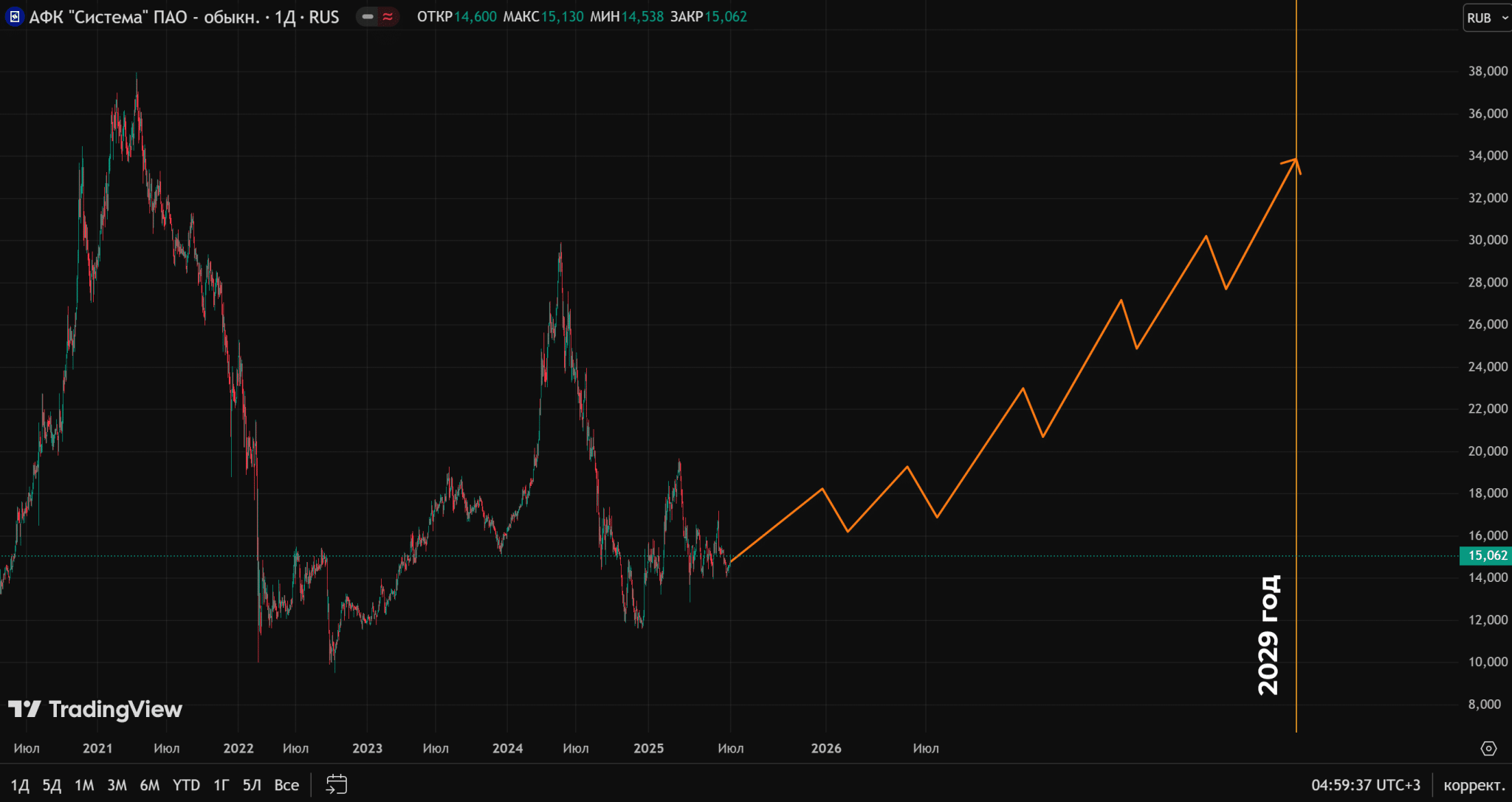Select the 1Д time range

coord(20,785)
